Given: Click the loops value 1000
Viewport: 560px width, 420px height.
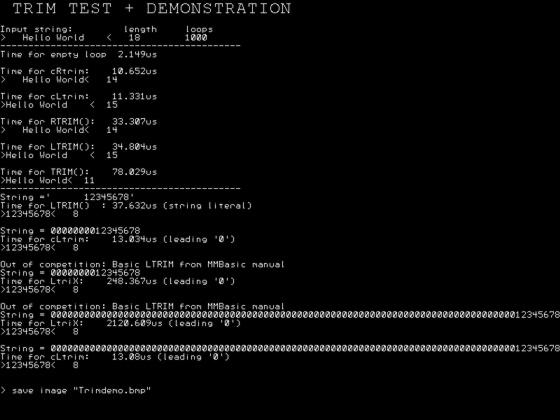Looking at the screenshot, I should click(196, 38).
